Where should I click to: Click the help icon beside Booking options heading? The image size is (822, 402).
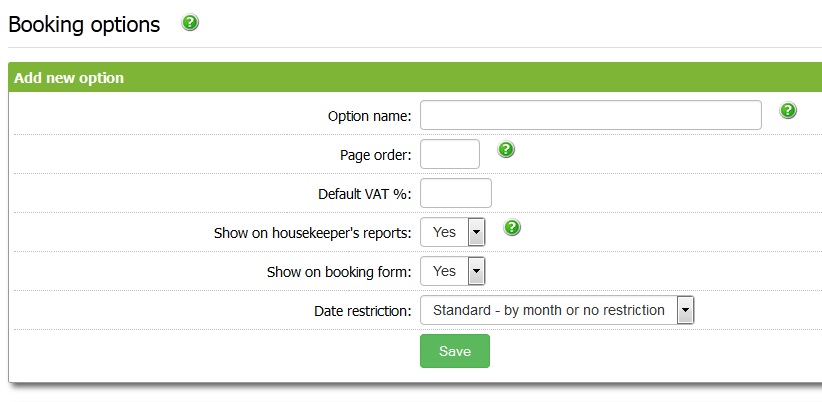point(190,23)
